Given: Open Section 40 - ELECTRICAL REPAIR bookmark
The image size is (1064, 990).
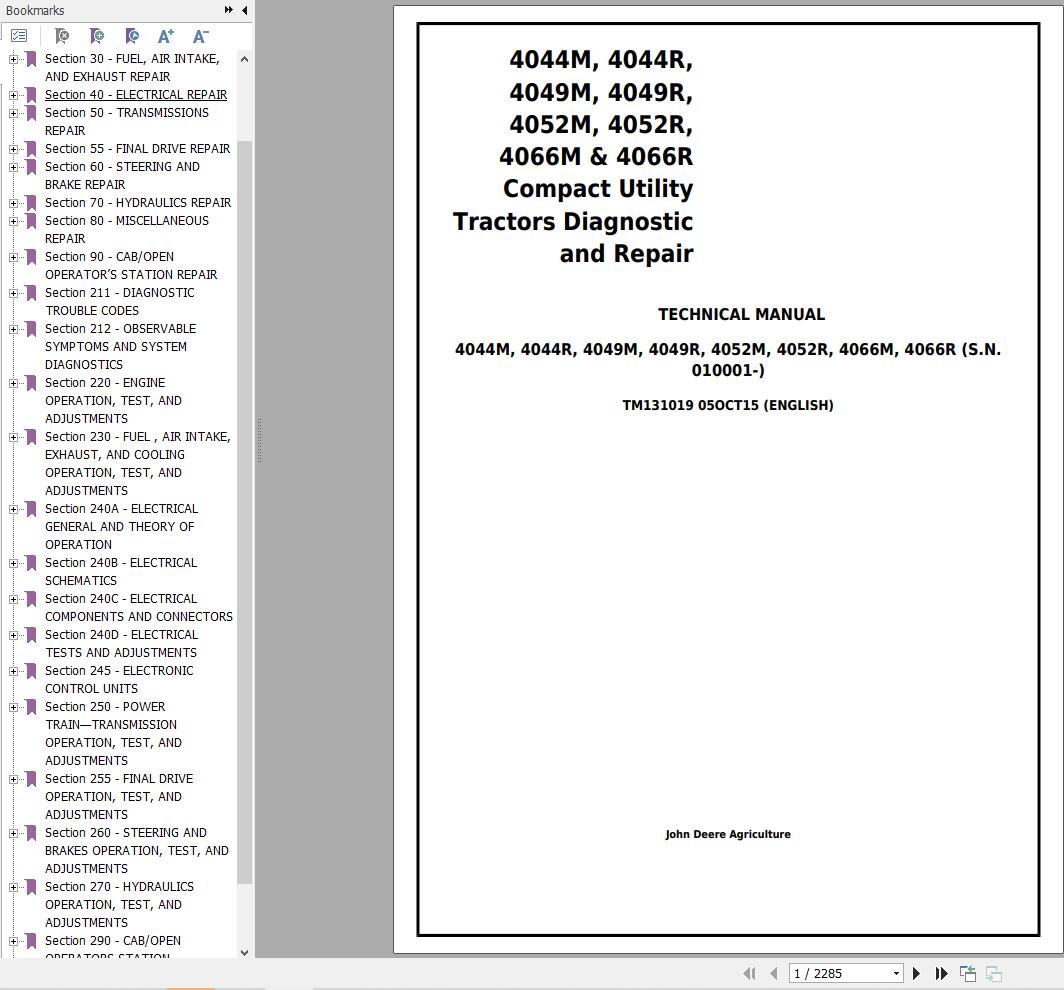Looking at the screenshot, I should [136, 94].
